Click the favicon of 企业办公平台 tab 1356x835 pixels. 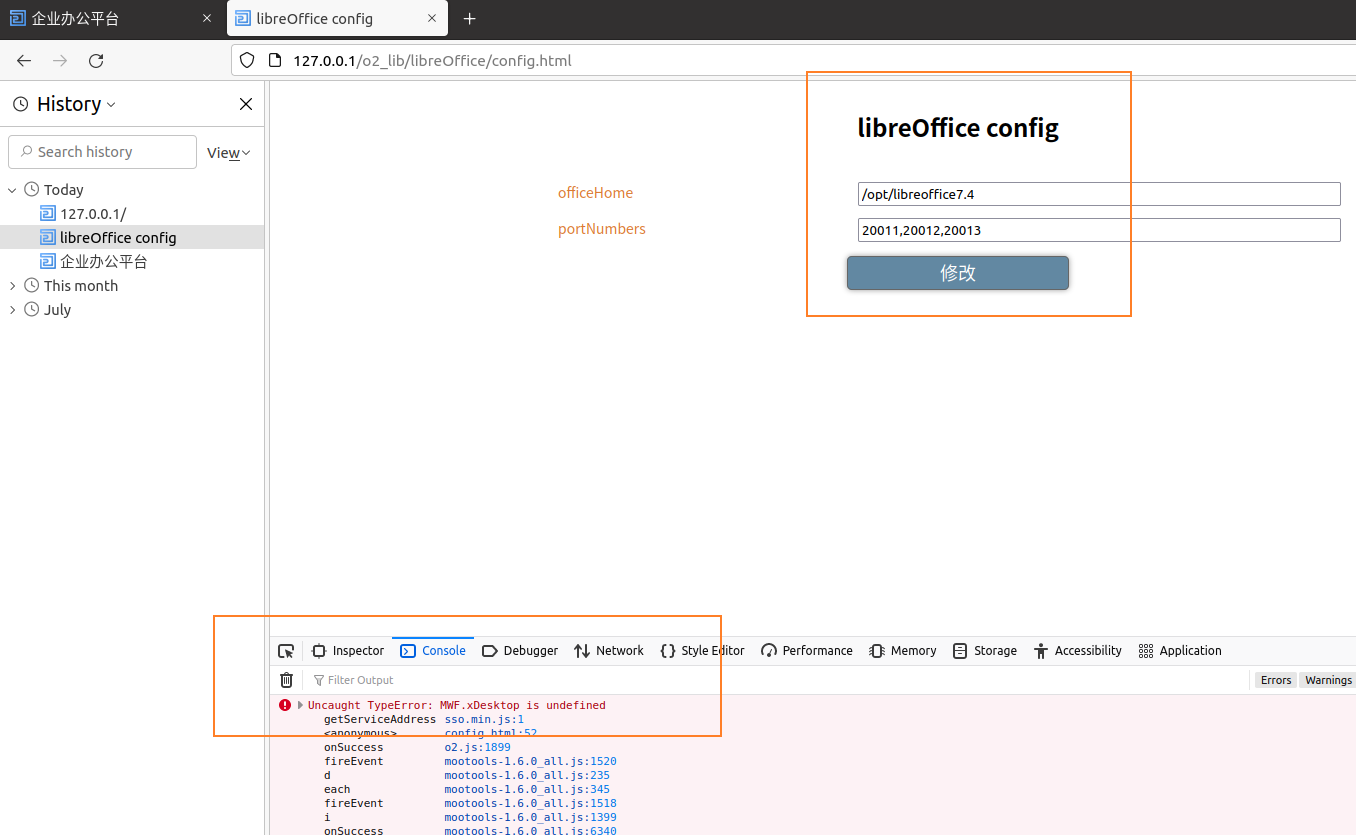pyautogui.click(x=18, y=19)
